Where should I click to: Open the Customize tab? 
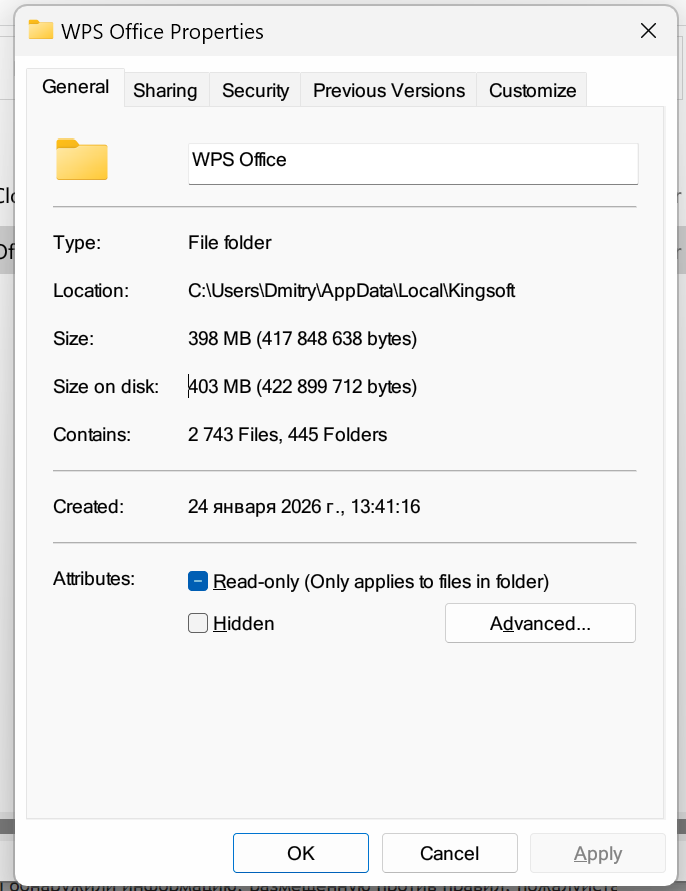coord(533,90)
